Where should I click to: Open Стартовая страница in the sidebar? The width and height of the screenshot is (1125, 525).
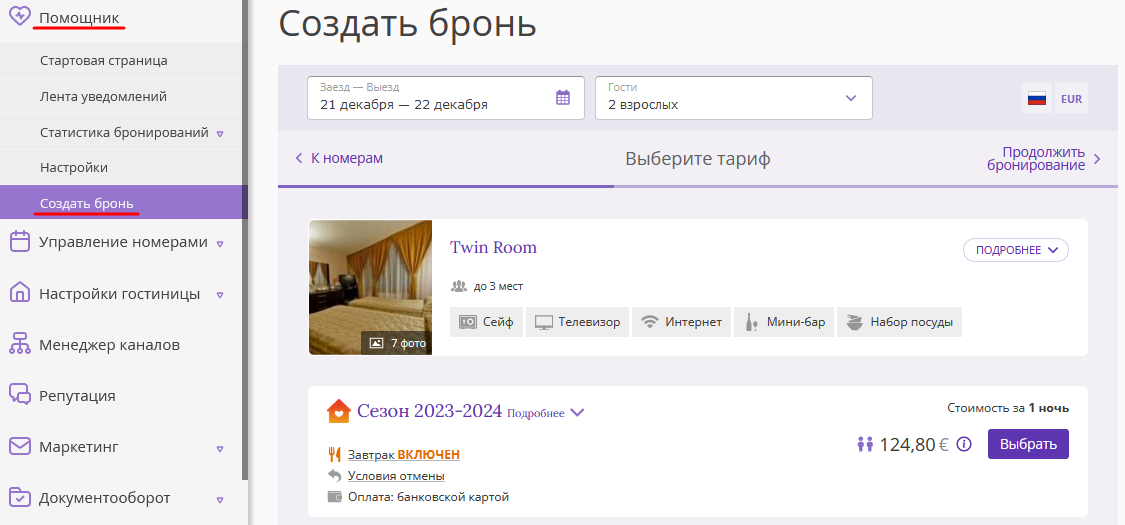click(123, 60)
